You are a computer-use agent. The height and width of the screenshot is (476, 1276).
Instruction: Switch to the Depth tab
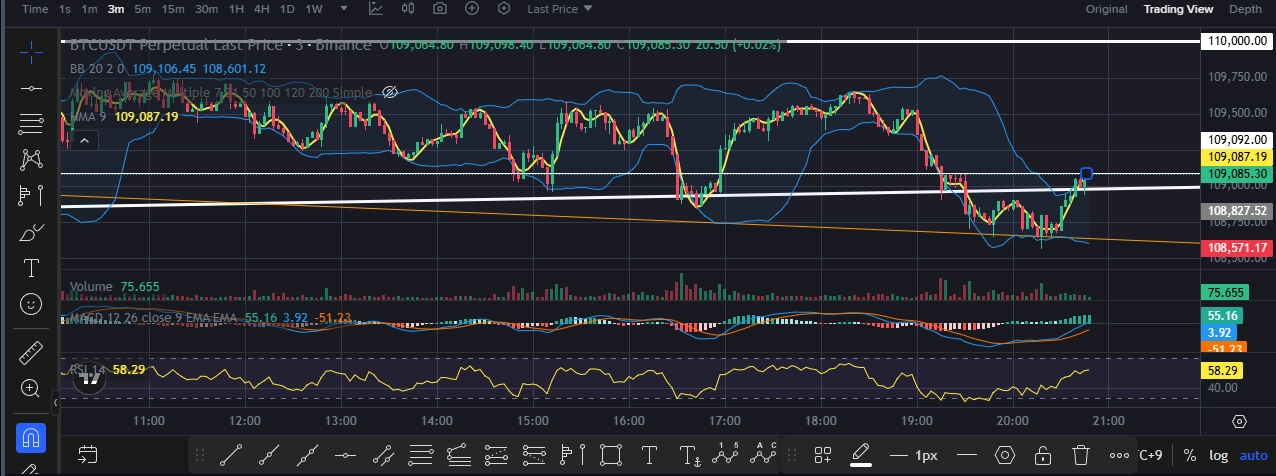[1245, 9]
